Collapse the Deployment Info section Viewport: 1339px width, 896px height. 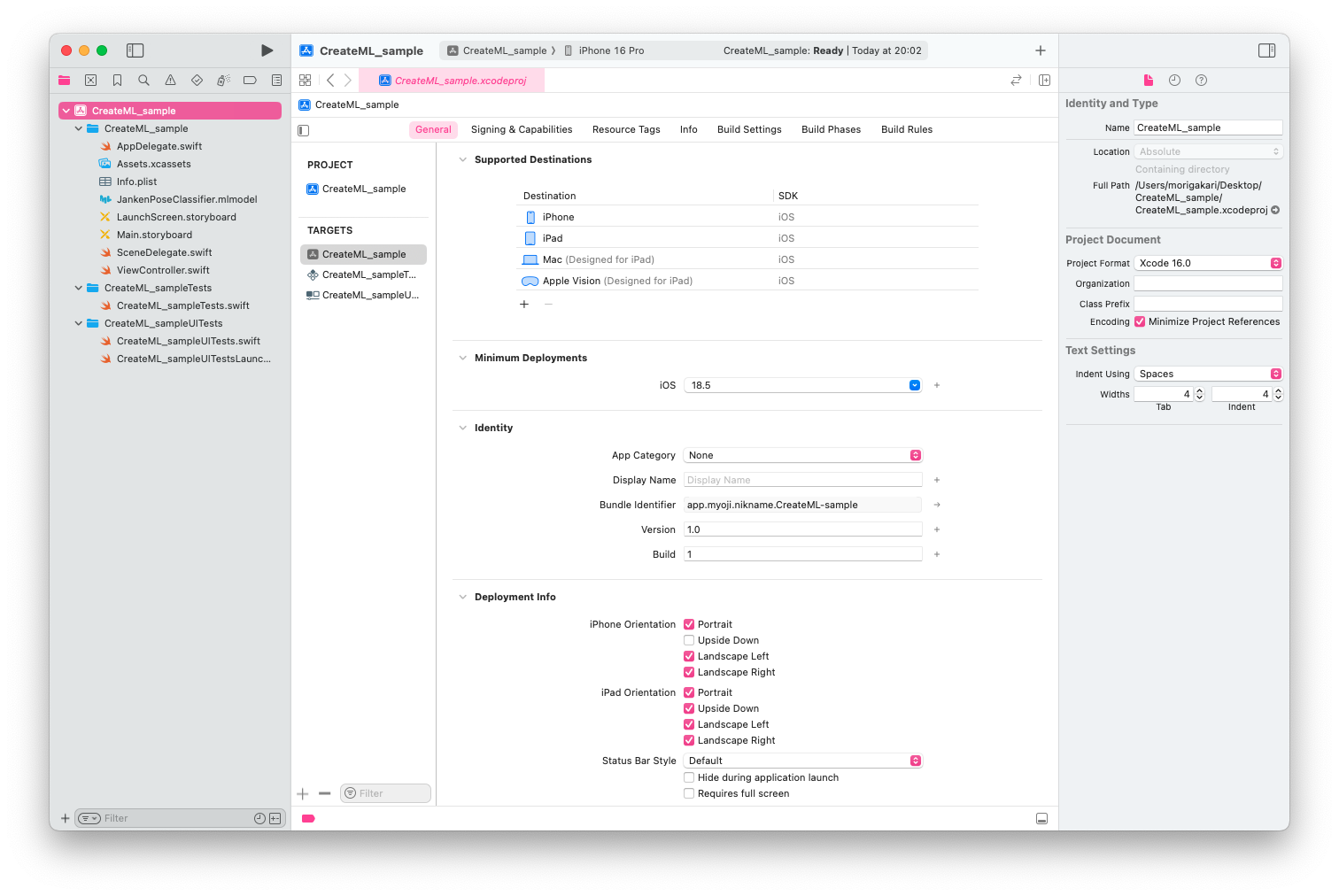tap(462, 597)
